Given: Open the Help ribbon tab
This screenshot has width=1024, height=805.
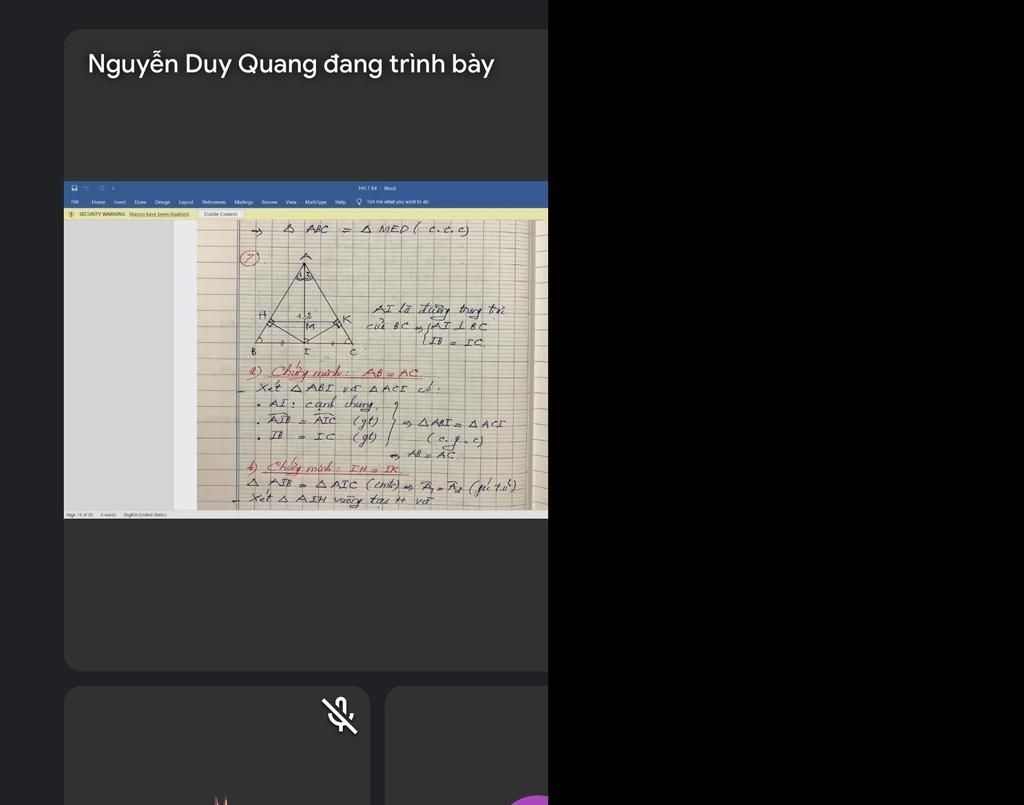Looking at the screenshot, I should (x=340, y=202).
